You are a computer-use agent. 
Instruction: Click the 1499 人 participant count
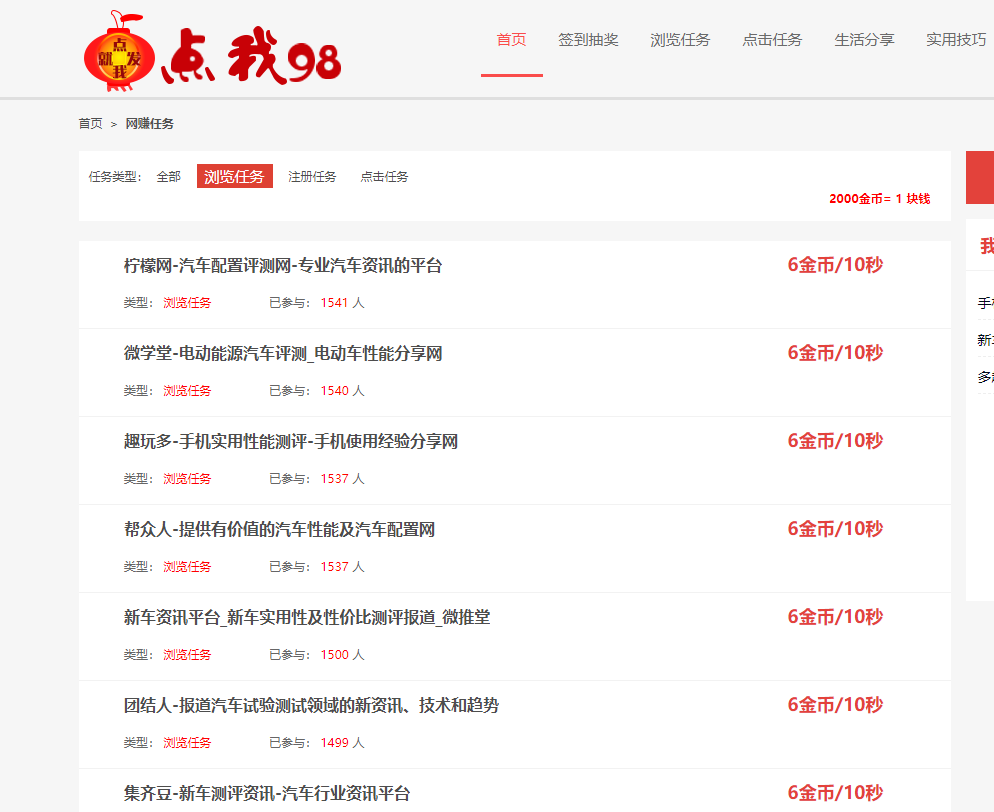tap(342, 743)
